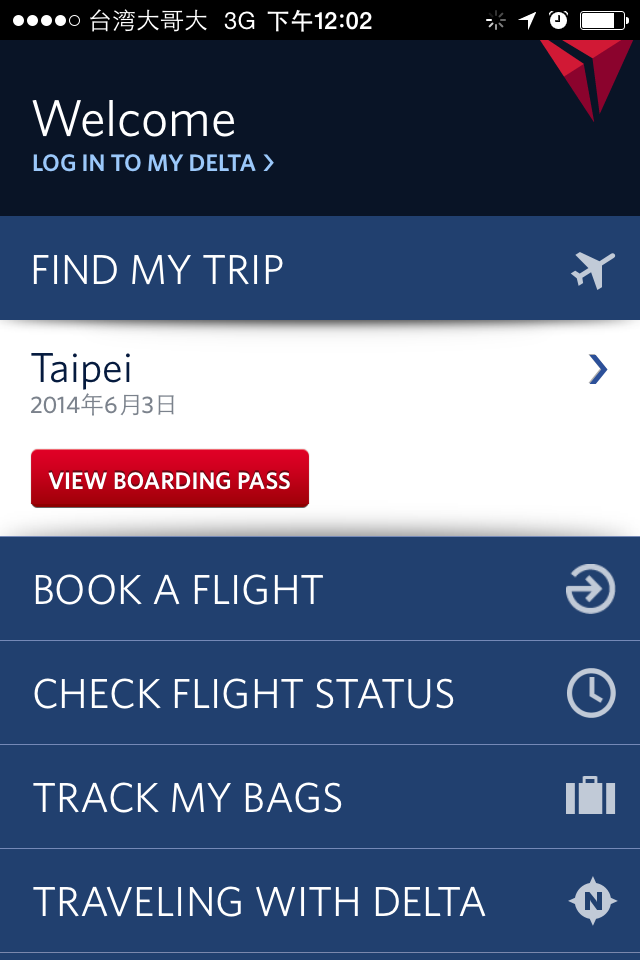The image size is (640, 960).
Task: Tap the alarm clock icon in status bar
Action: click(x=558, y=20)
